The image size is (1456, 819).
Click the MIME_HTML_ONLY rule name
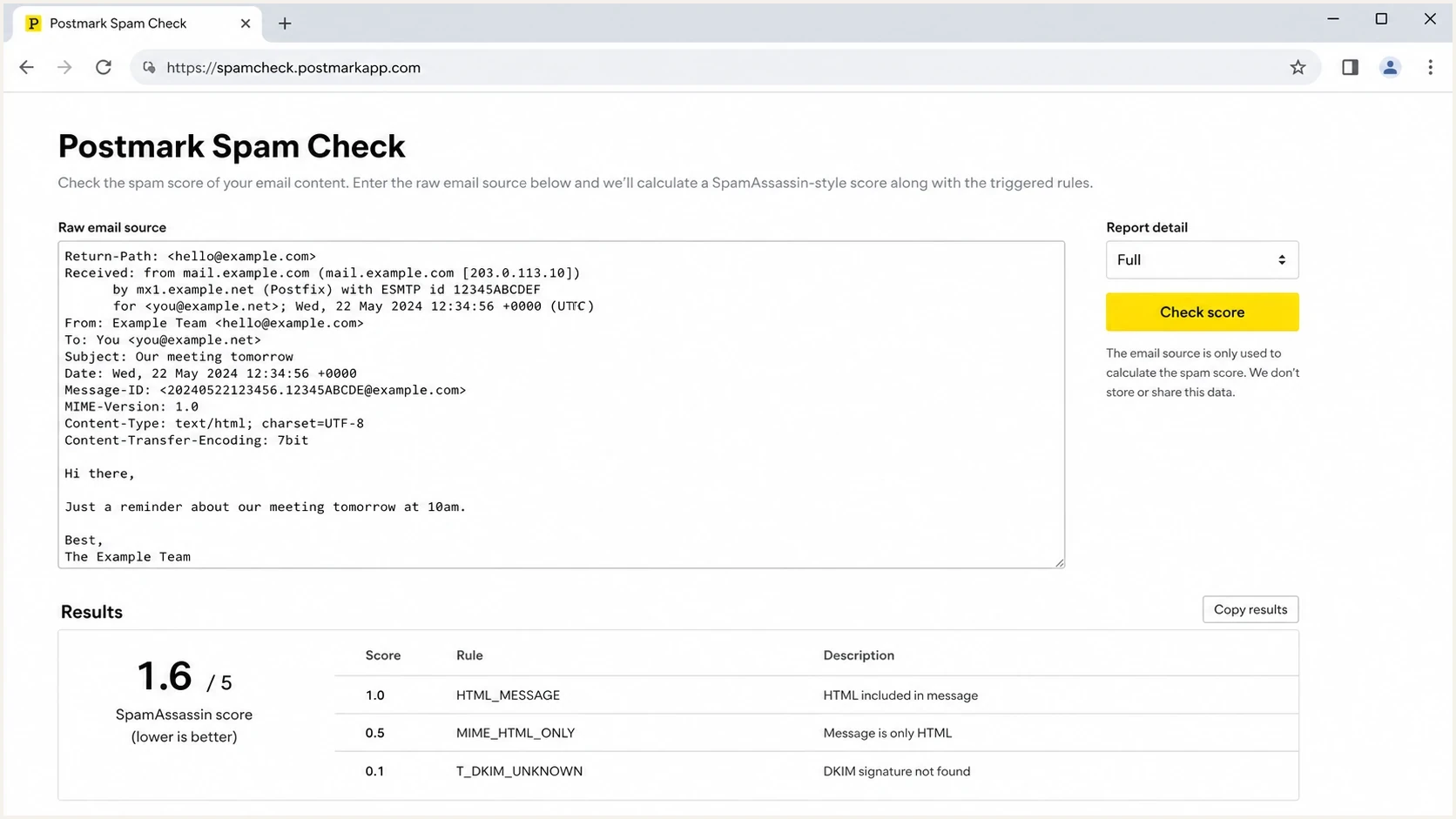pyautogui.click(x=516, y=733)
